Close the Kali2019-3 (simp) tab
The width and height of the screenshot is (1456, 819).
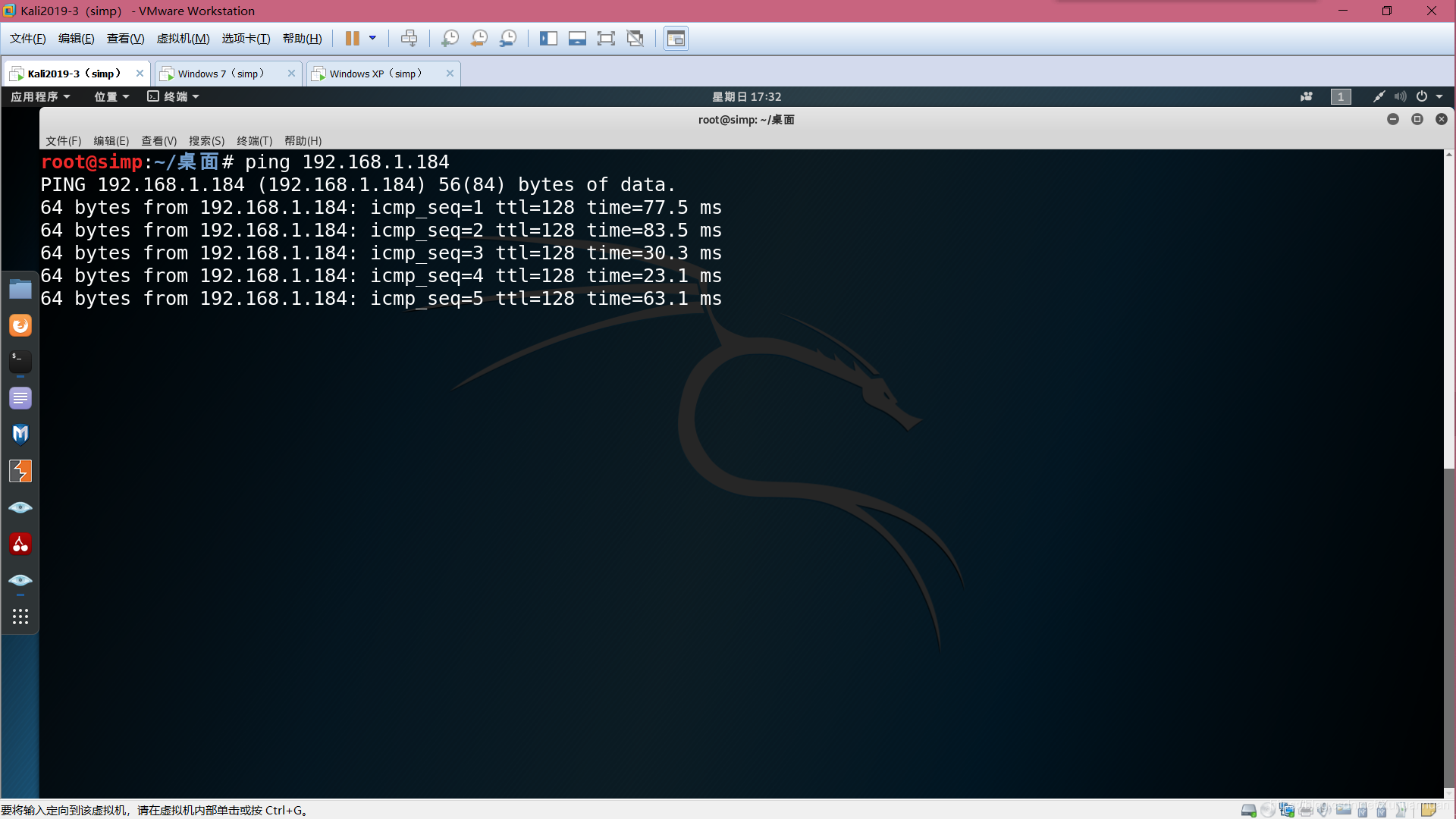tap(140, 74)
